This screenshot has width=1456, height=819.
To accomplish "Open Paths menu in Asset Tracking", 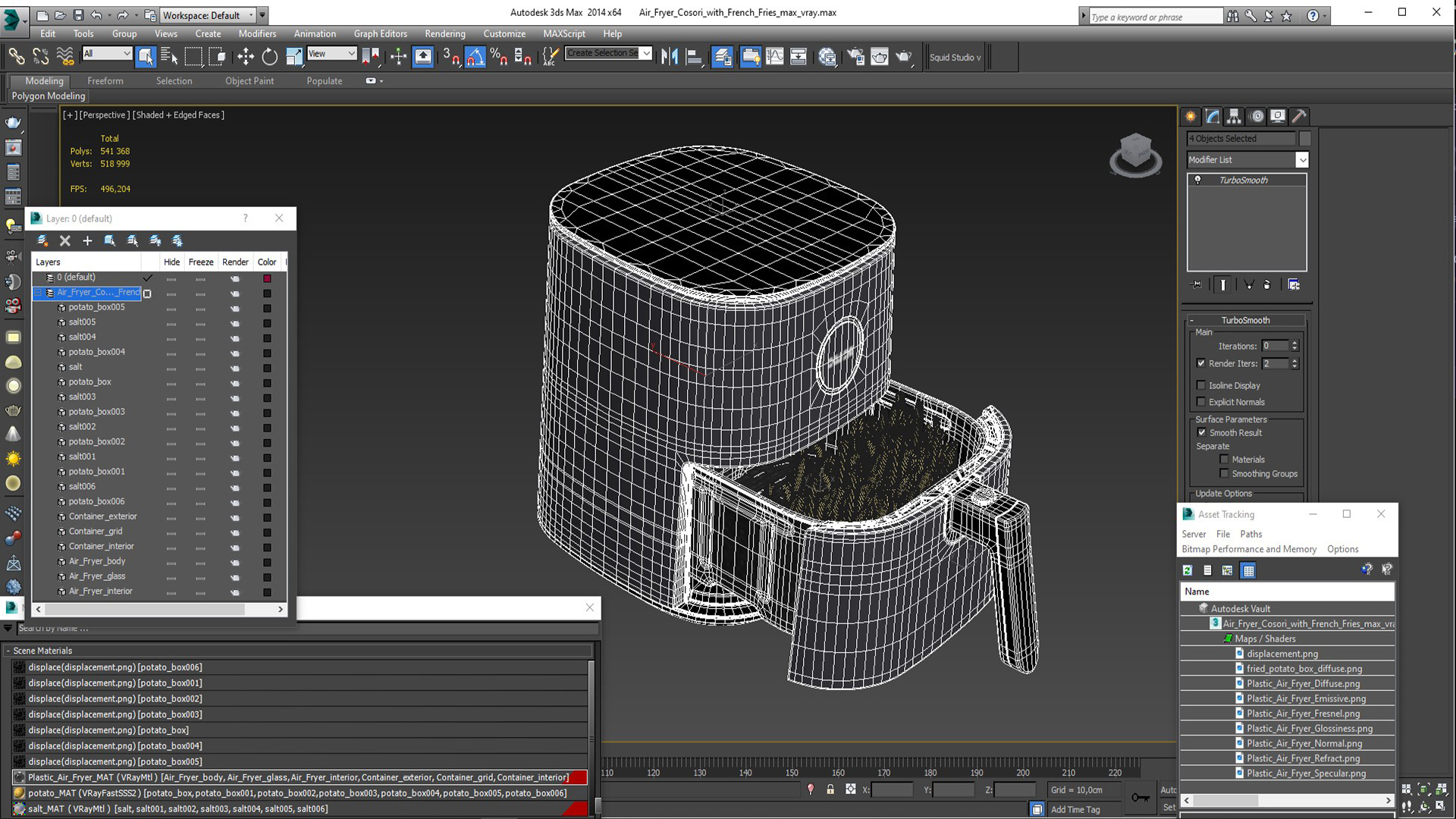I will 1250,534.
